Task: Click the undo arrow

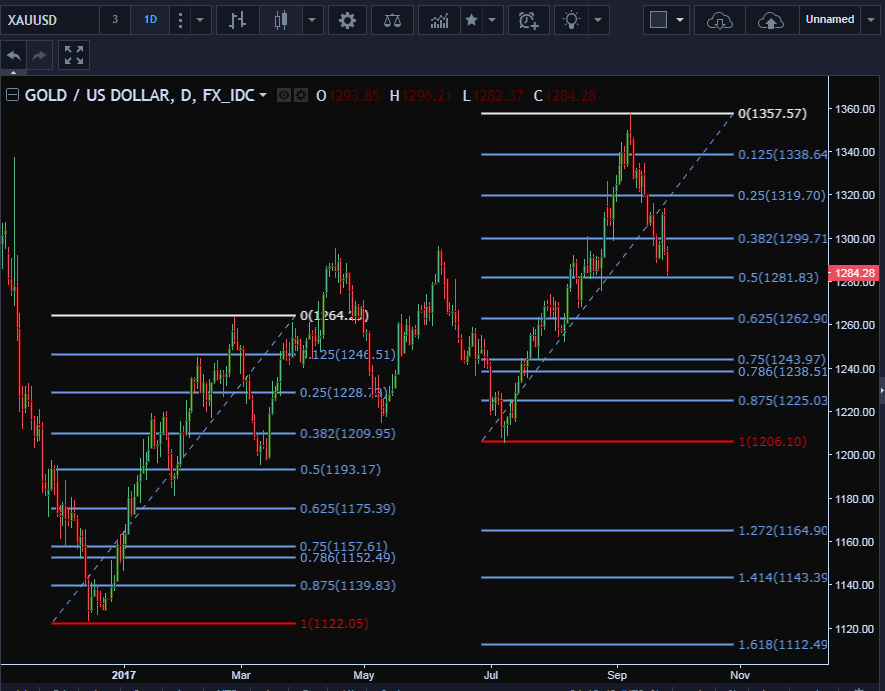Action: (x=14, y=56)
